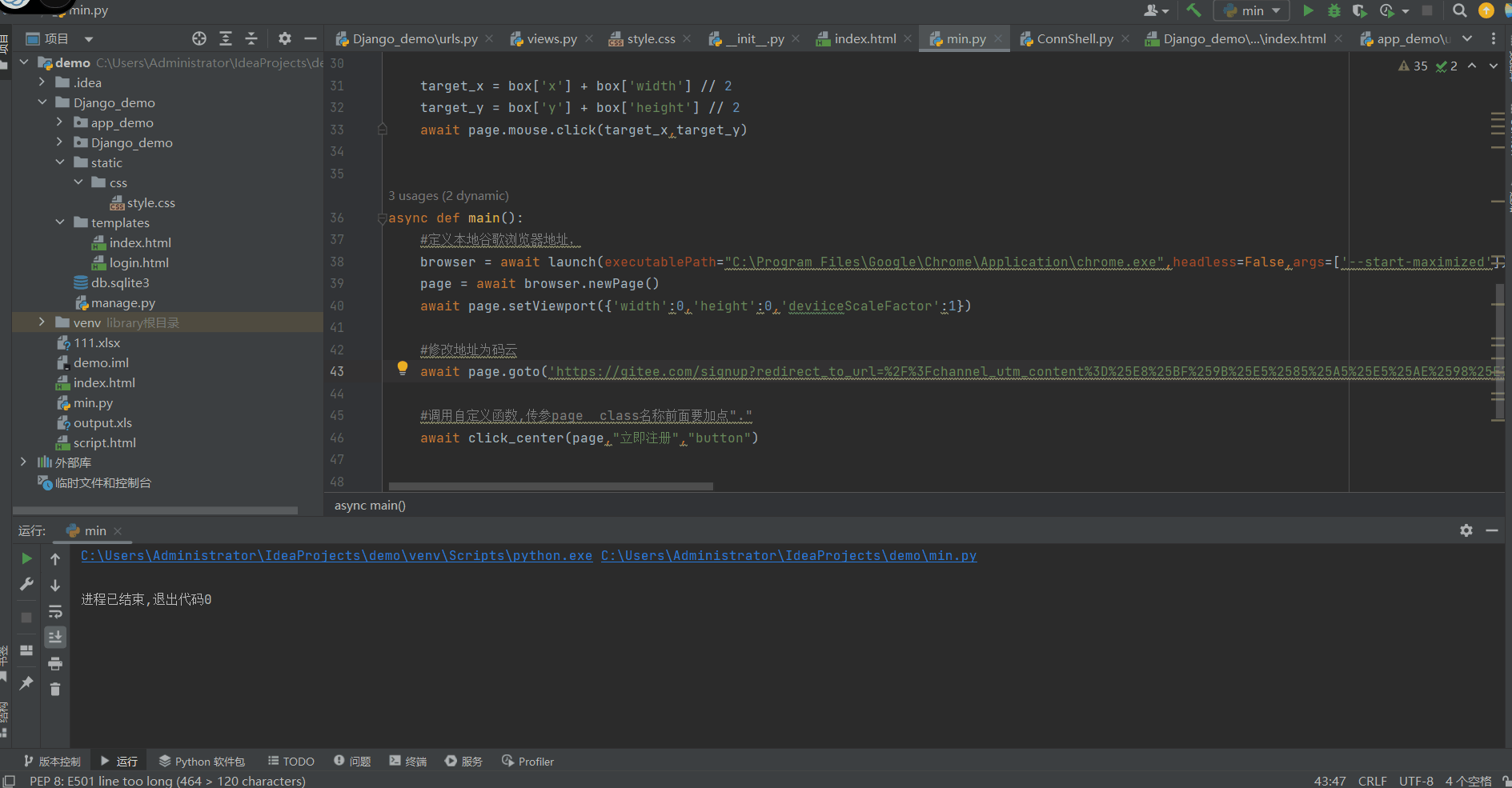Collapse the Django_demo folder
The image size is (1512, 788).
click(x=43, y=102)
